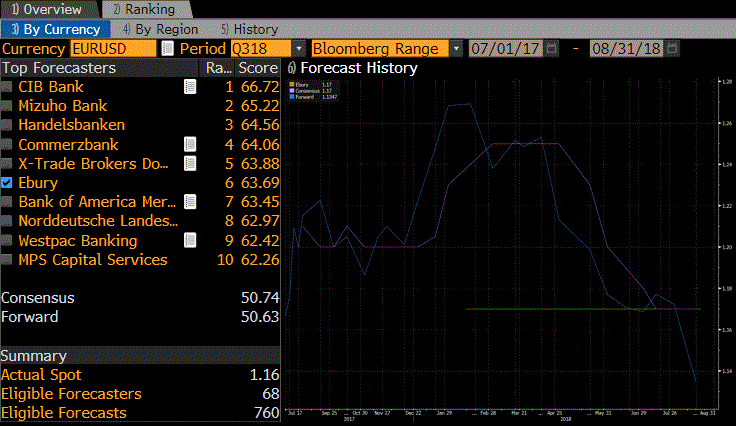Click Ebury yellow legend swatch
736x426 pixels.
(x=292, y=85)
